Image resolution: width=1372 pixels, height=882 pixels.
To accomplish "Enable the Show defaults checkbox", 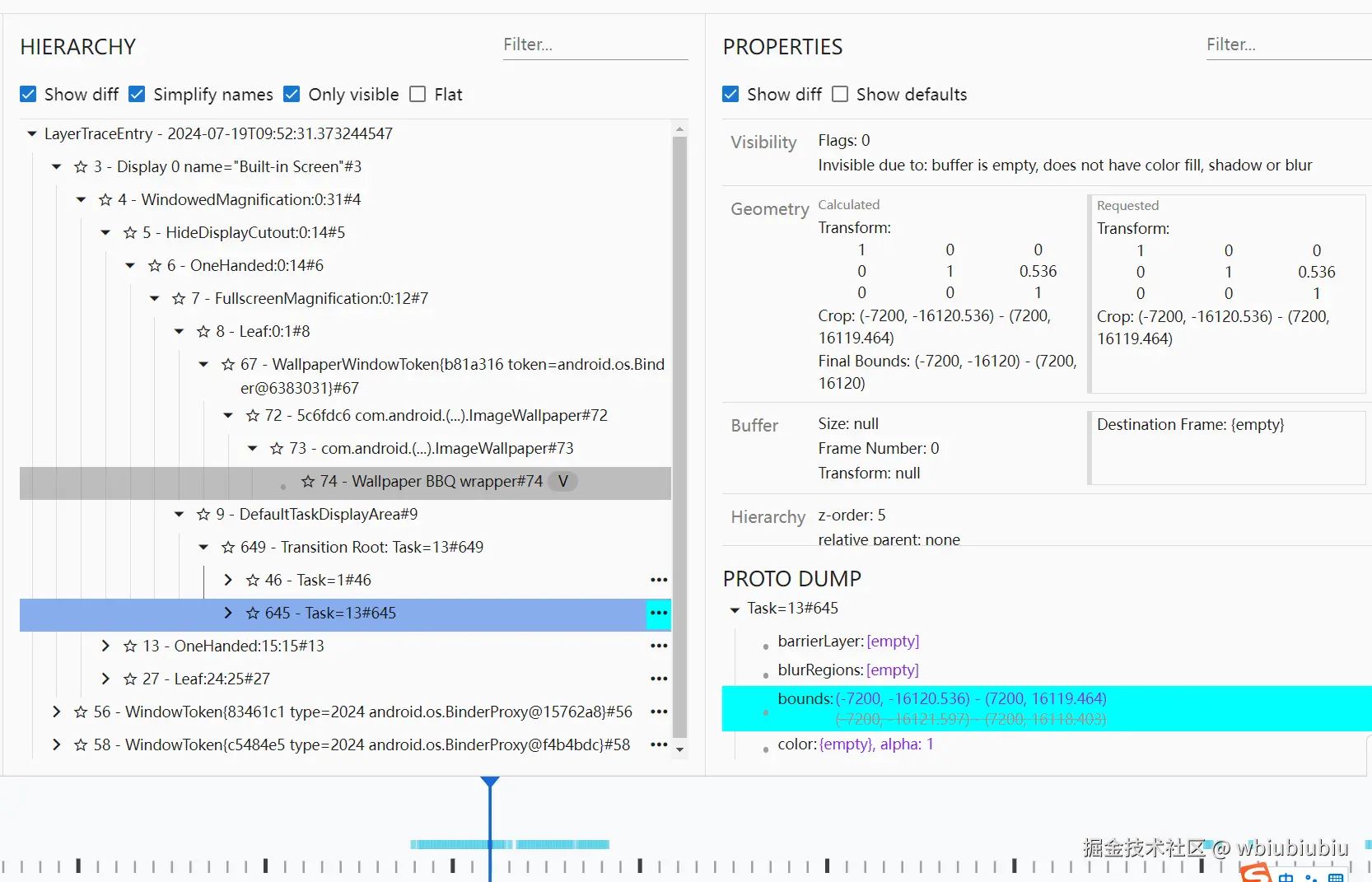I will 840,94.
